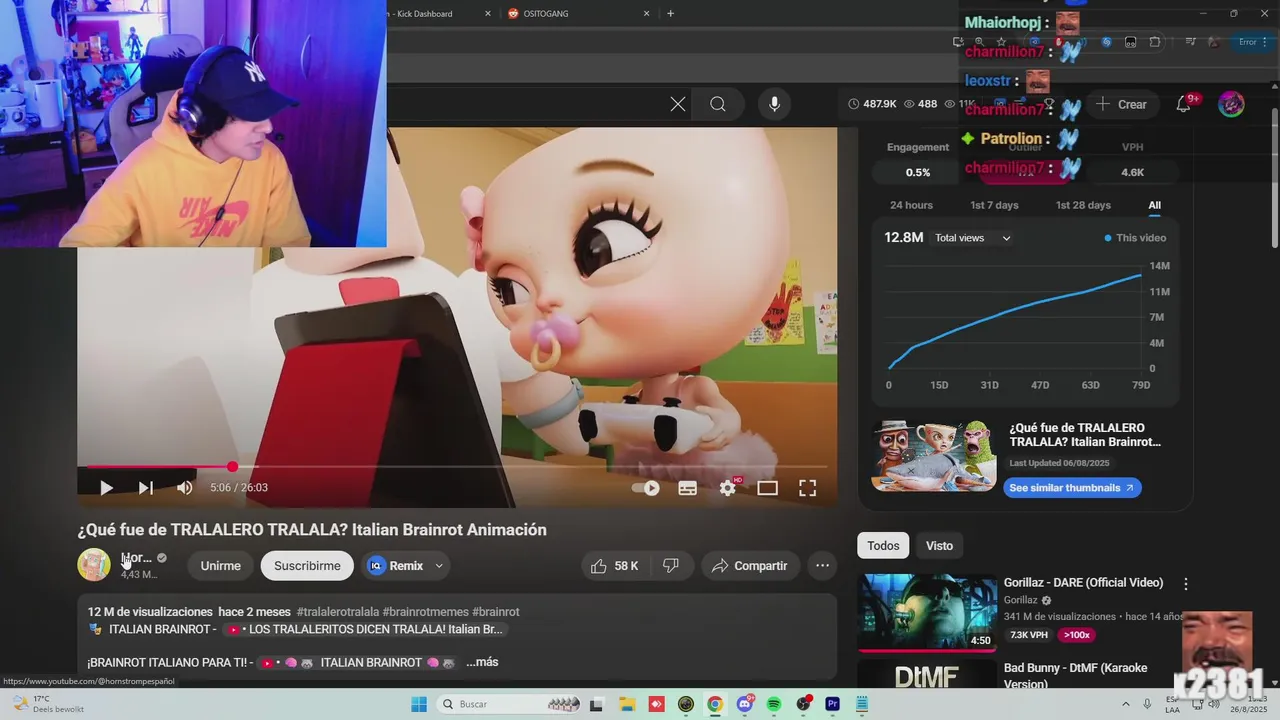Select the Visto filter chip
This screenshot has width=1280, height=720.
(939, 545)
